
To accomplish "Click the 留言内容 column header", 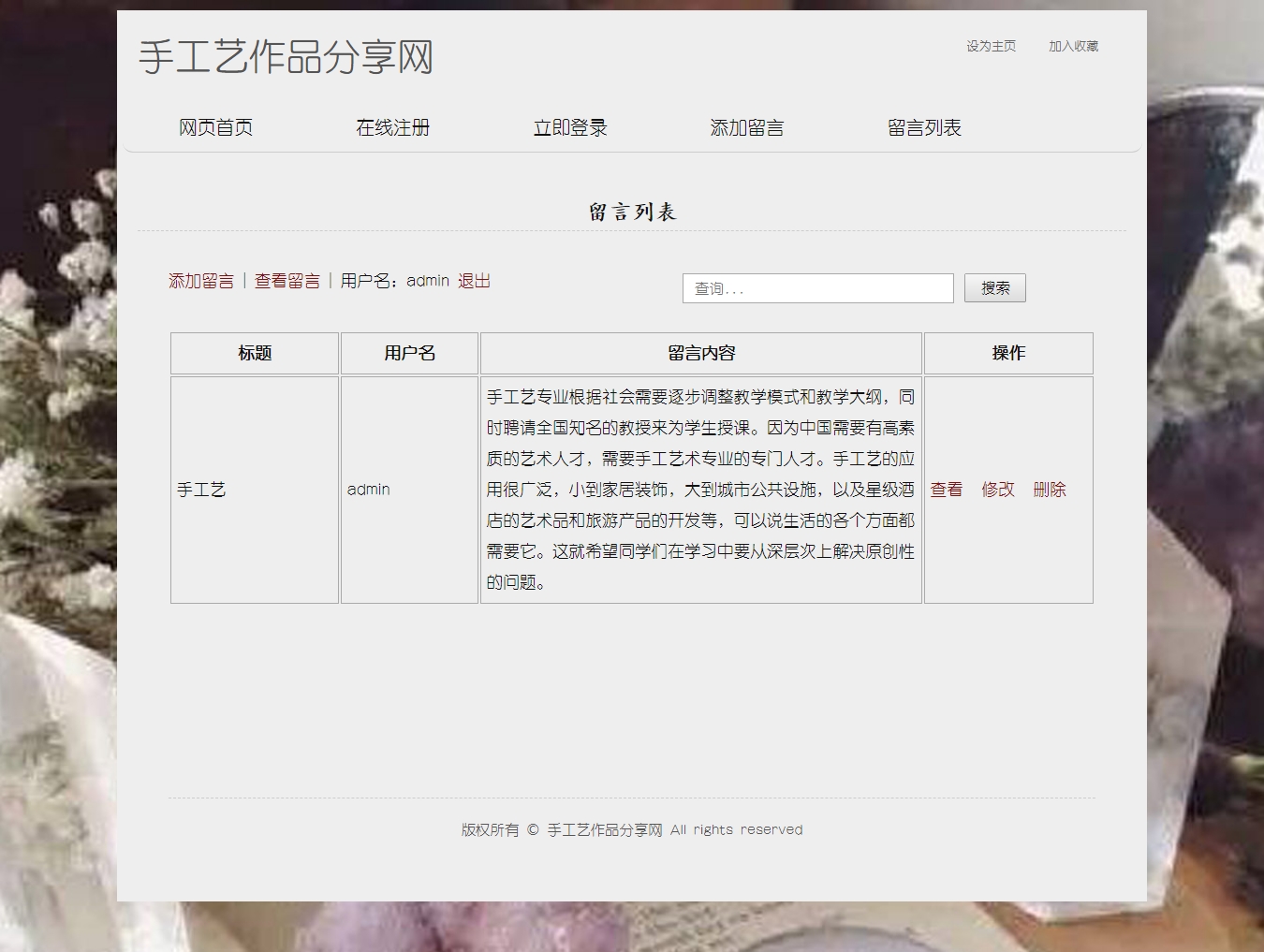I will pos(701,353).
